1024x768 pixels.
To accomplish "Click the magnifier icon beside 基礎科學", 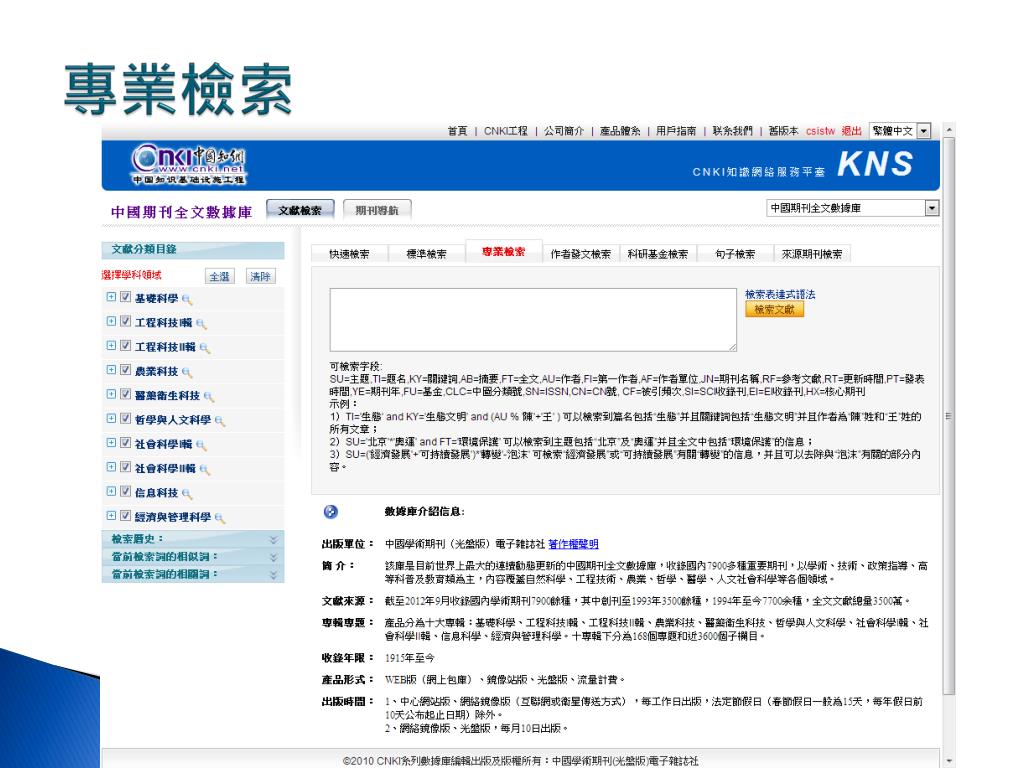I will pos(187,300).
